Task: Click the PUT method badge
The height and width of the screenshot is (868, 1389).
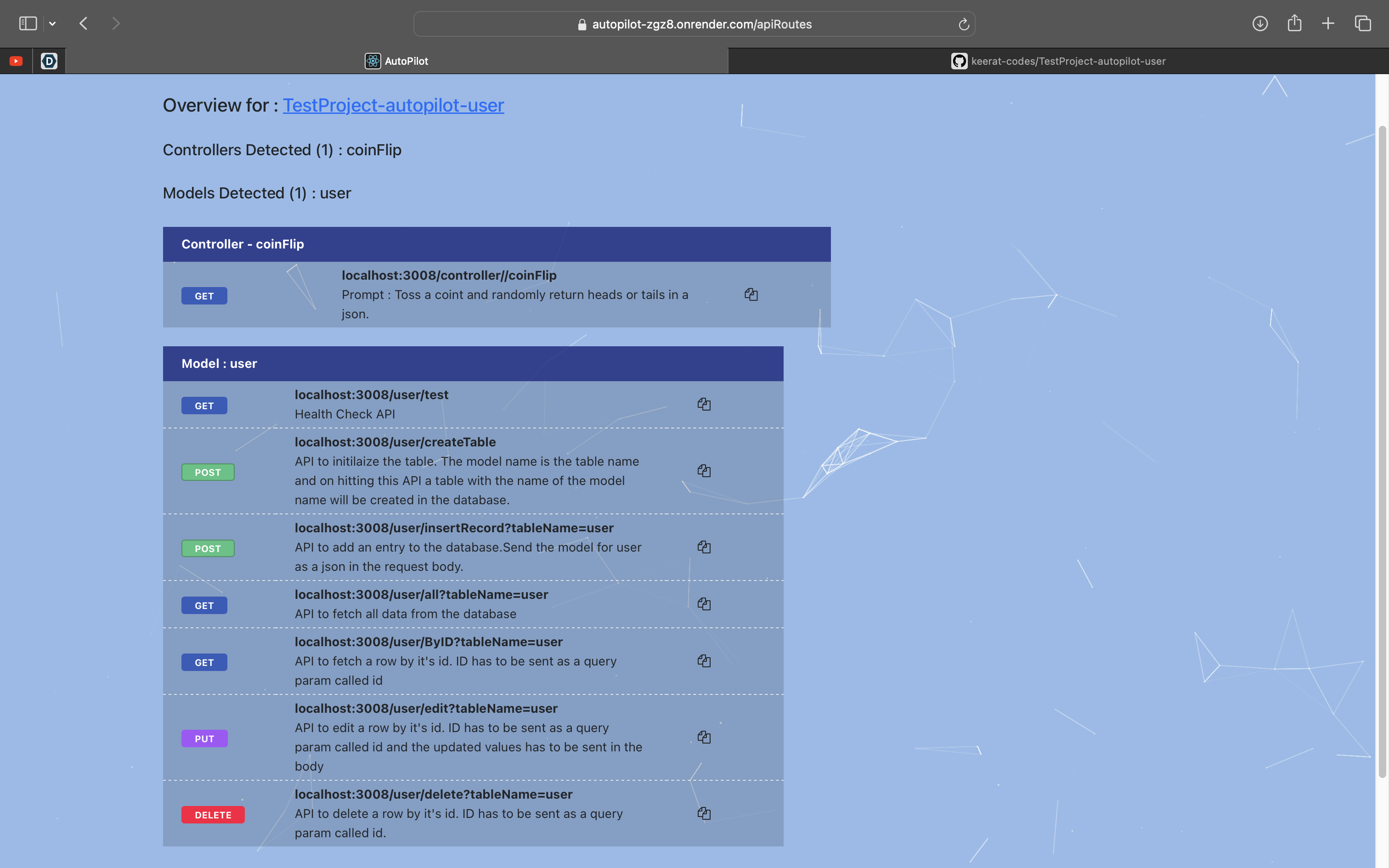Action: tap(204, 738)
